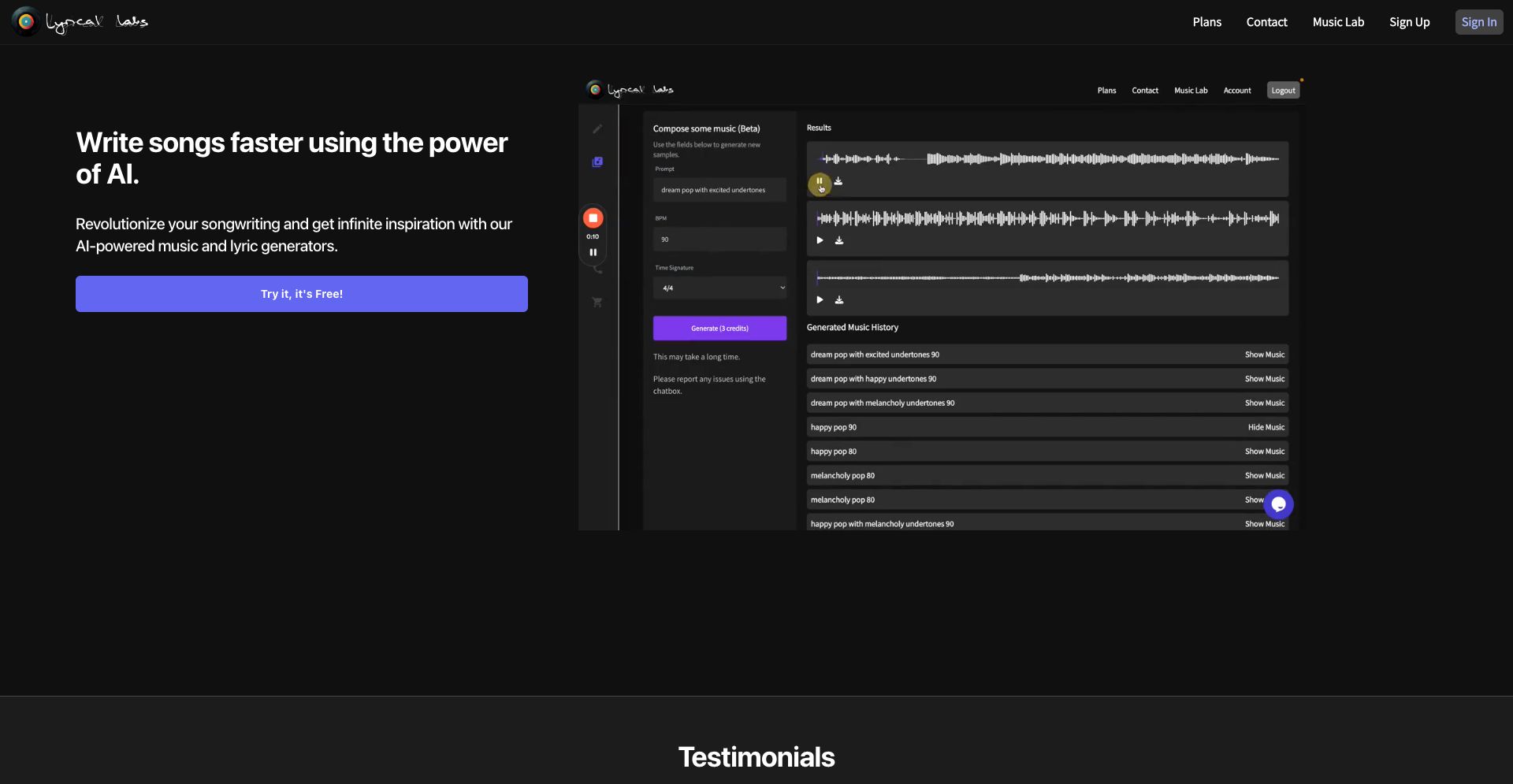This screenshot has height=784, width=1513.
Task: Open the 4/4 Time Signature dropdown
Action: tap(719, 288)
